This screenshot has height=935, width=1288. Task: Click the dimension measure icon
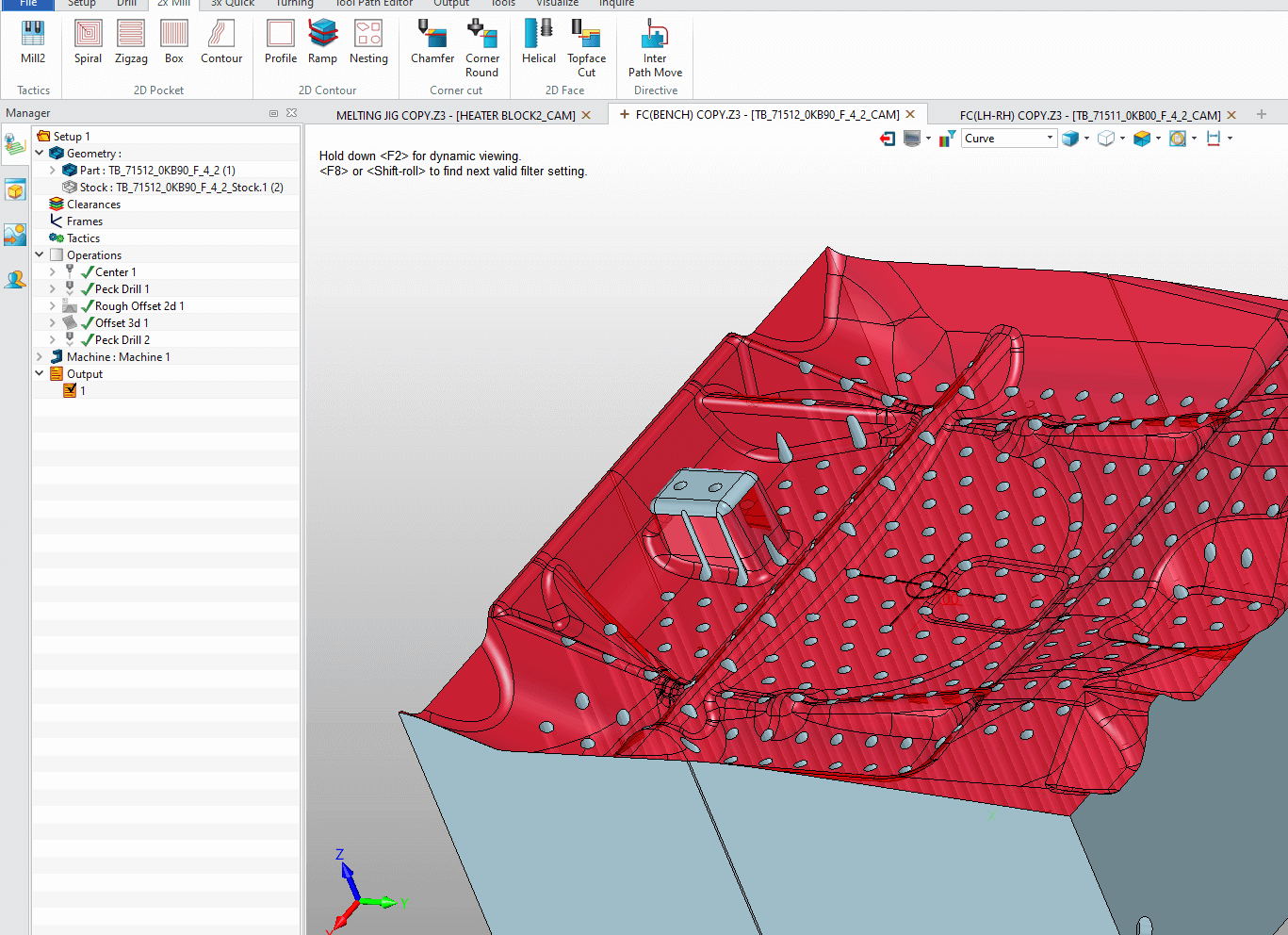(1214, 139)
